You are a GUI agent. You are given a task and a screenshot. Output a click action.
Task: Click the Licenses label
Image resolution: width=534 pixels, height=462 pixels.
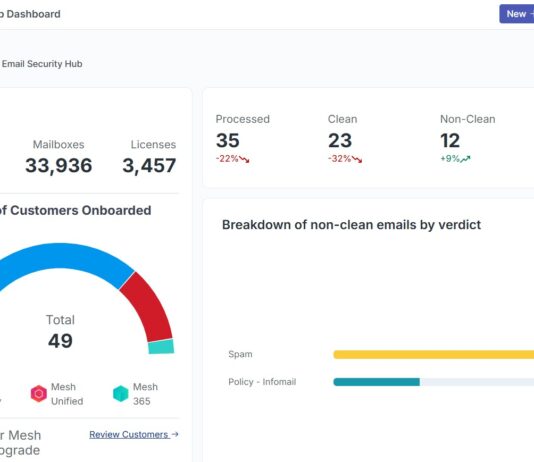pos(153,144)
